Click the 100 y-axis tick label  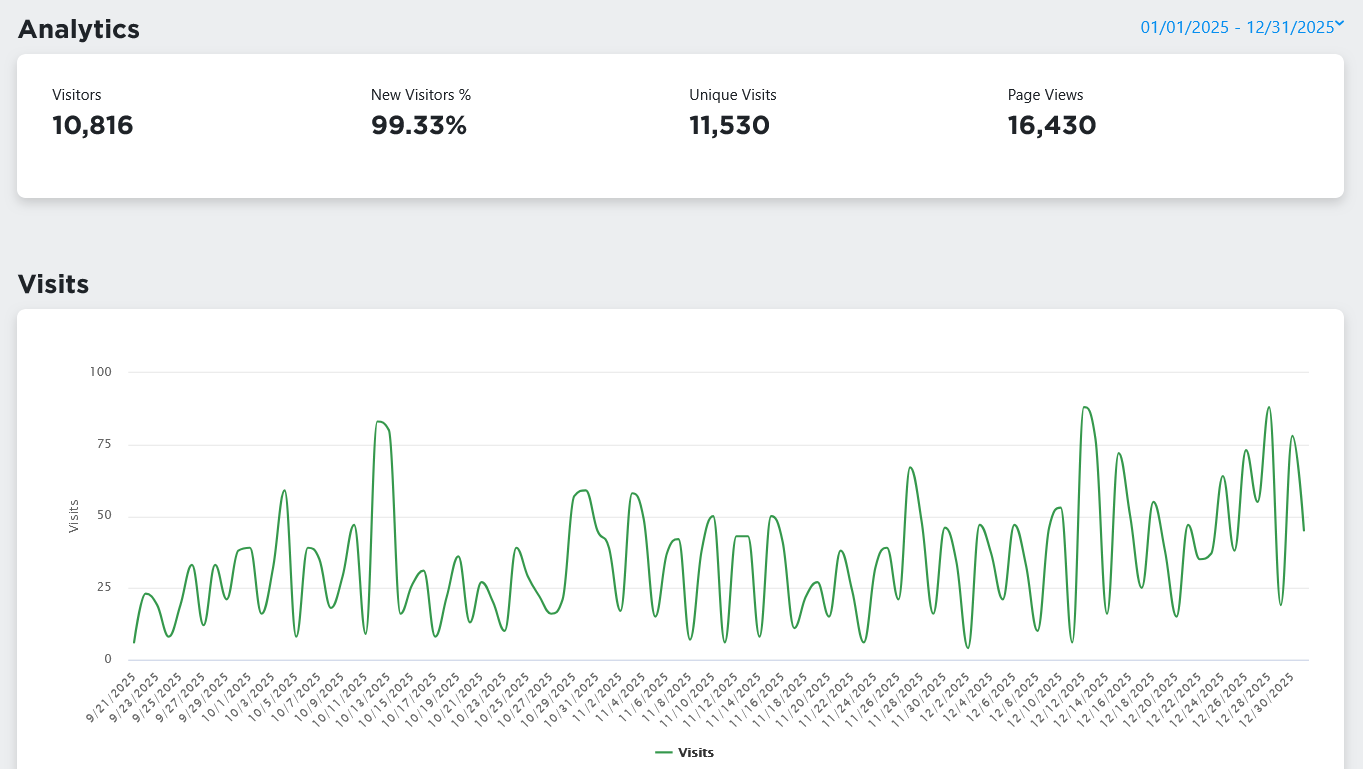(101, 372)
